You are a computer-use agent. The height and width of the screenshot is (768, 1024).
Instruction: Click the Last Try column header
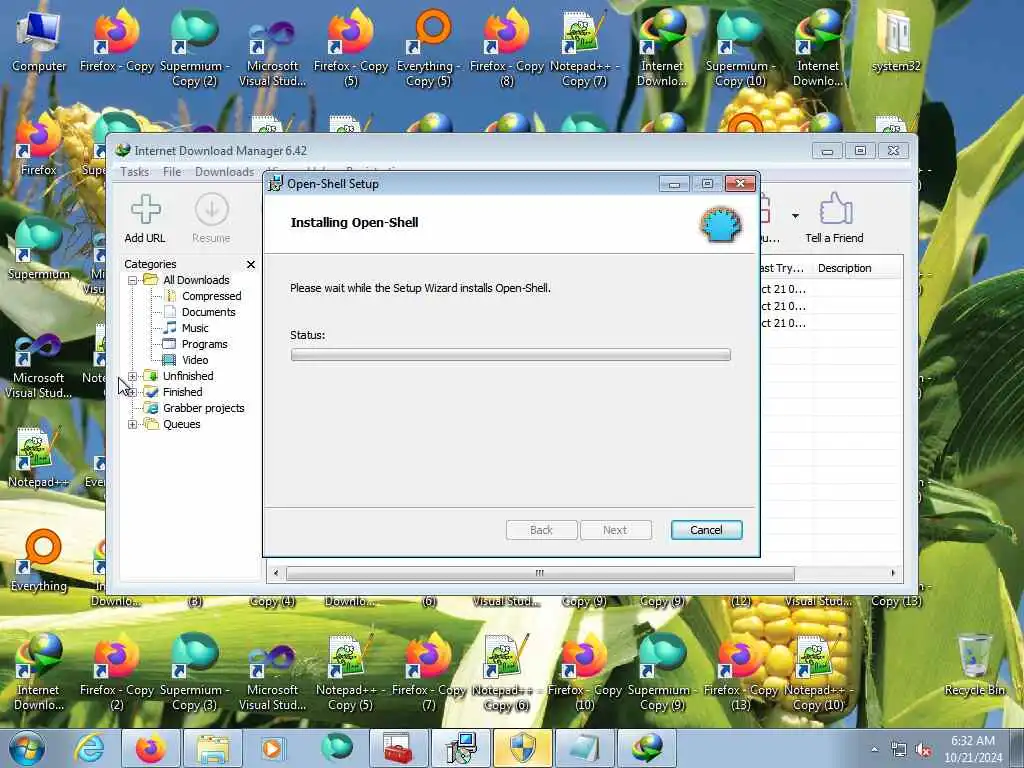784,268
